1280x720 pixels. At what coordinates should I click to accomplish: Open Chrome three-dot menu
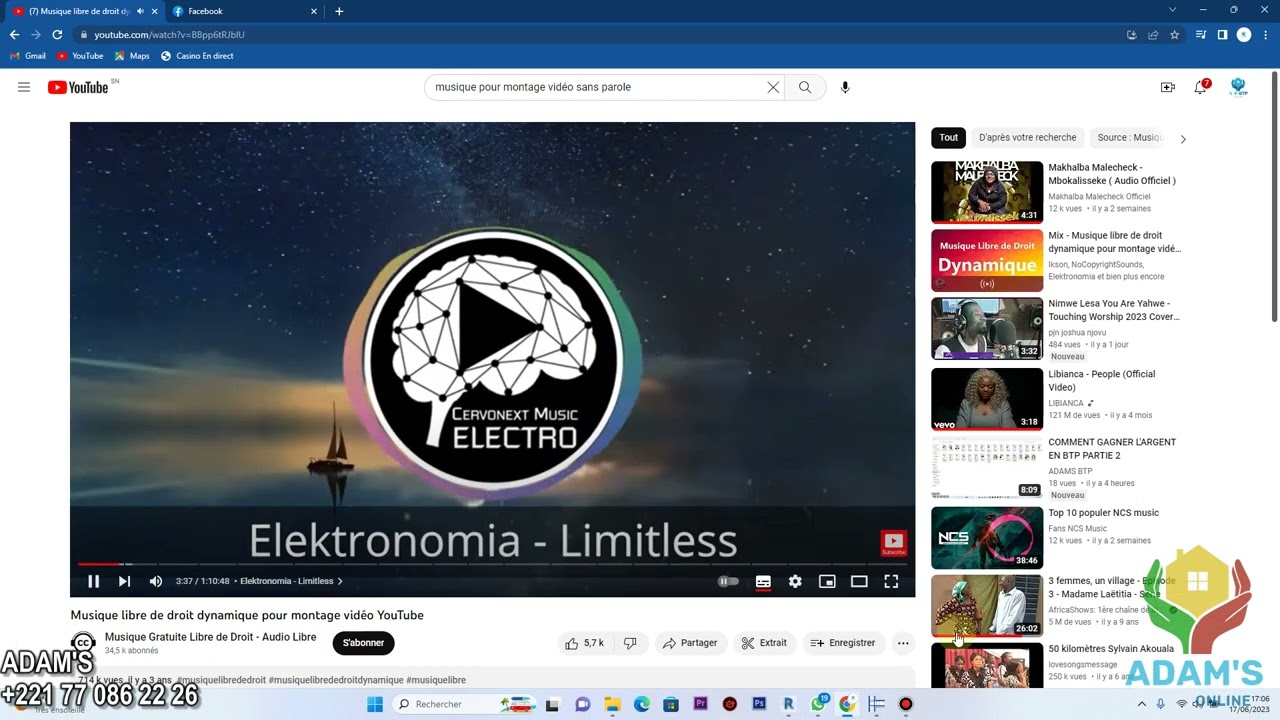[x=1264, y=34]
